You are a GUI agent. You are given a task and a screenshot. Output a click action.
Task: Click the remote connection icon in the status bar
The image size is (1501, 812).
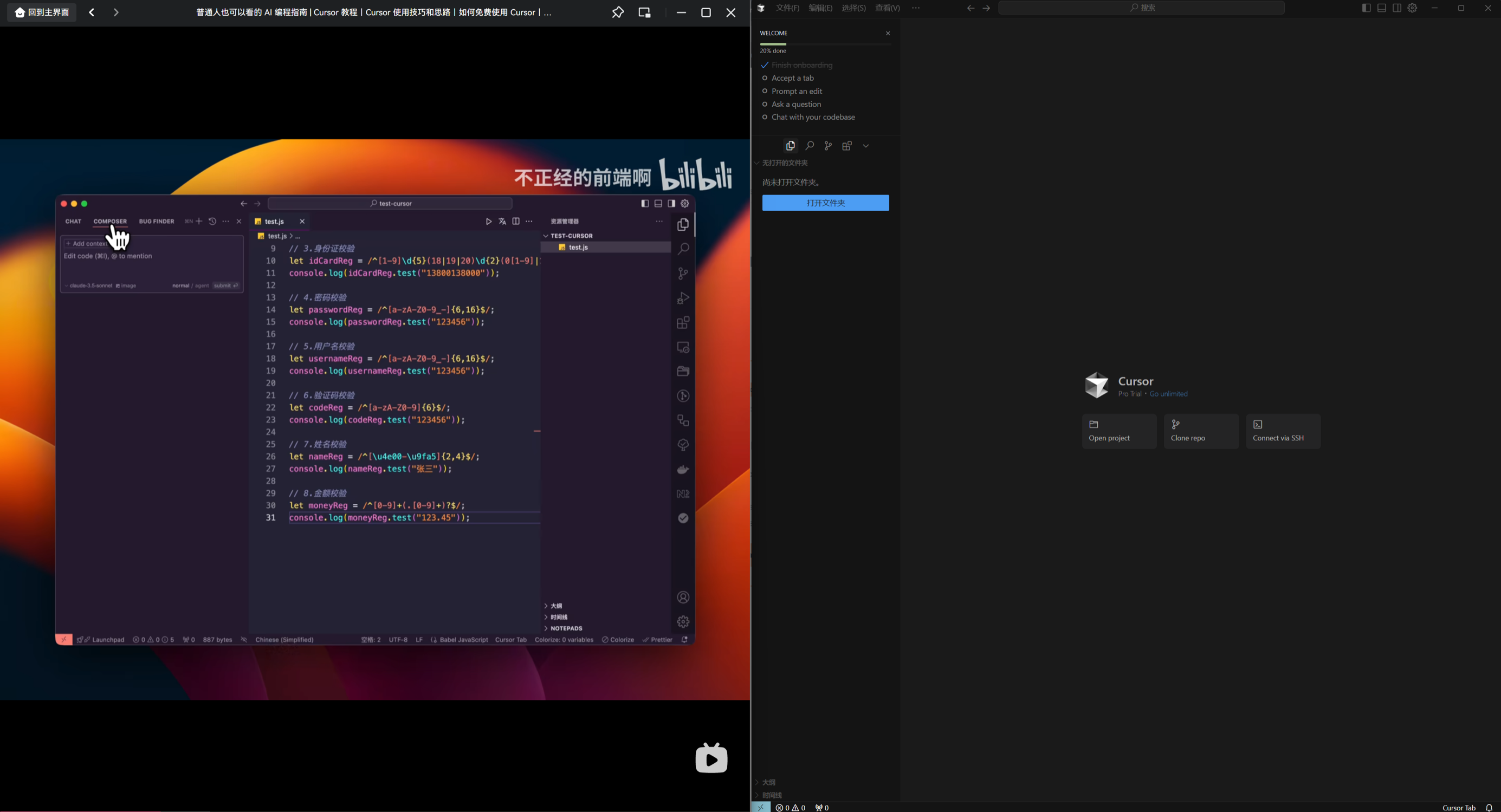coord(760,807)
